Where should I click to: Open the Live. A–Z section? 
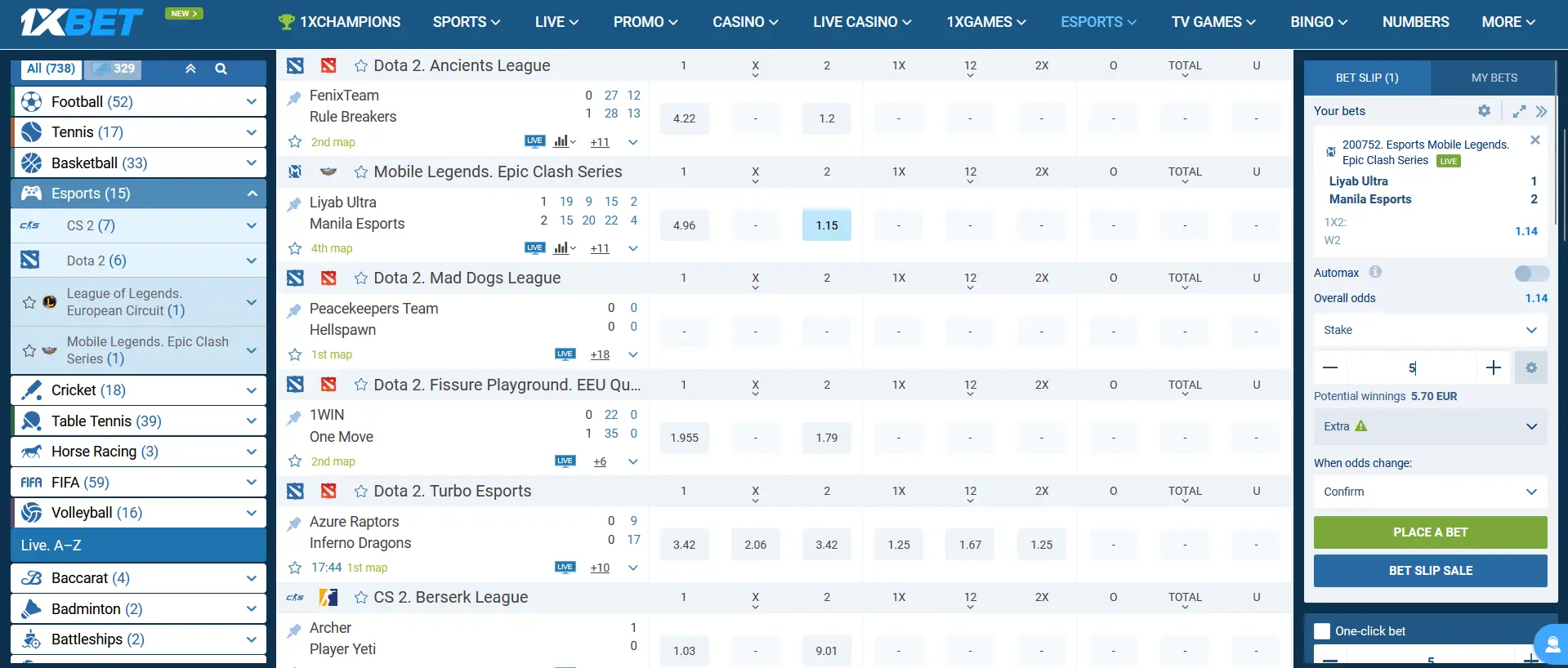tap(139, 545)
